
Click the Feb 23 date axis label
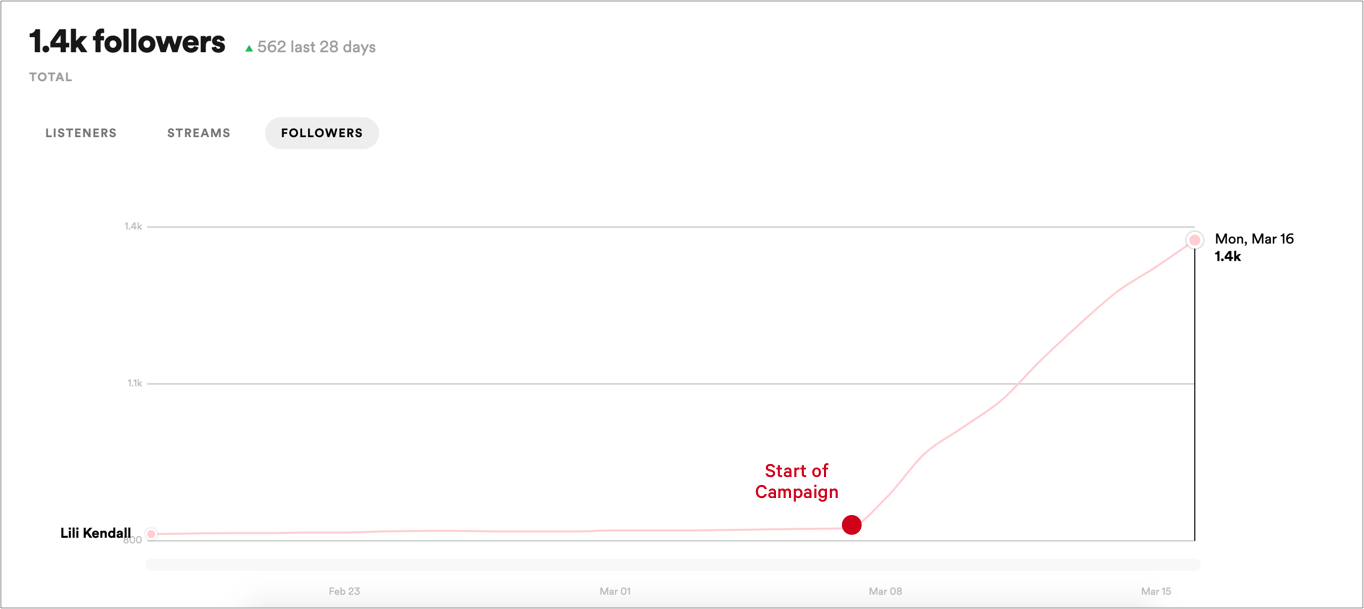click(344, 592)
